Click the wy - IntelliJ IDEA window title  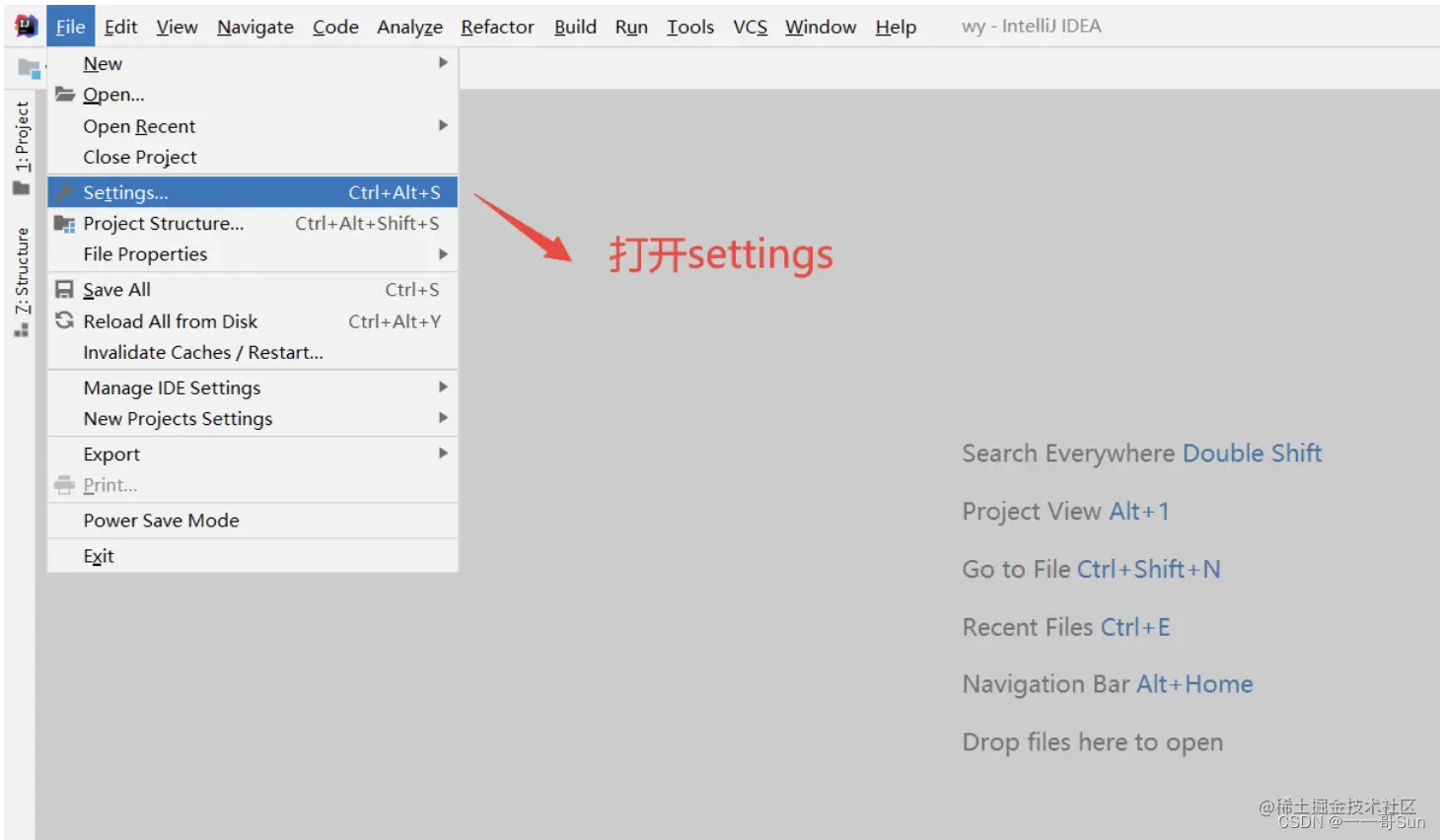click(x=1032, y=27)
